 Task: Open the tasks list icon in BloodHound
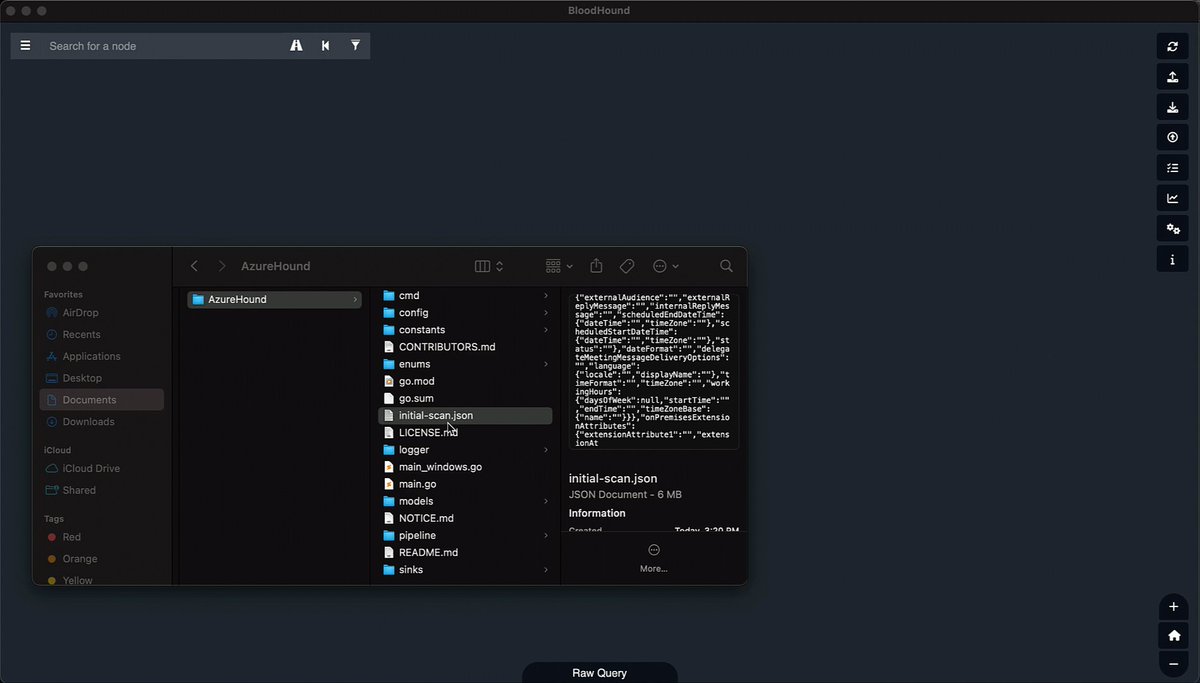(1173, 168)
